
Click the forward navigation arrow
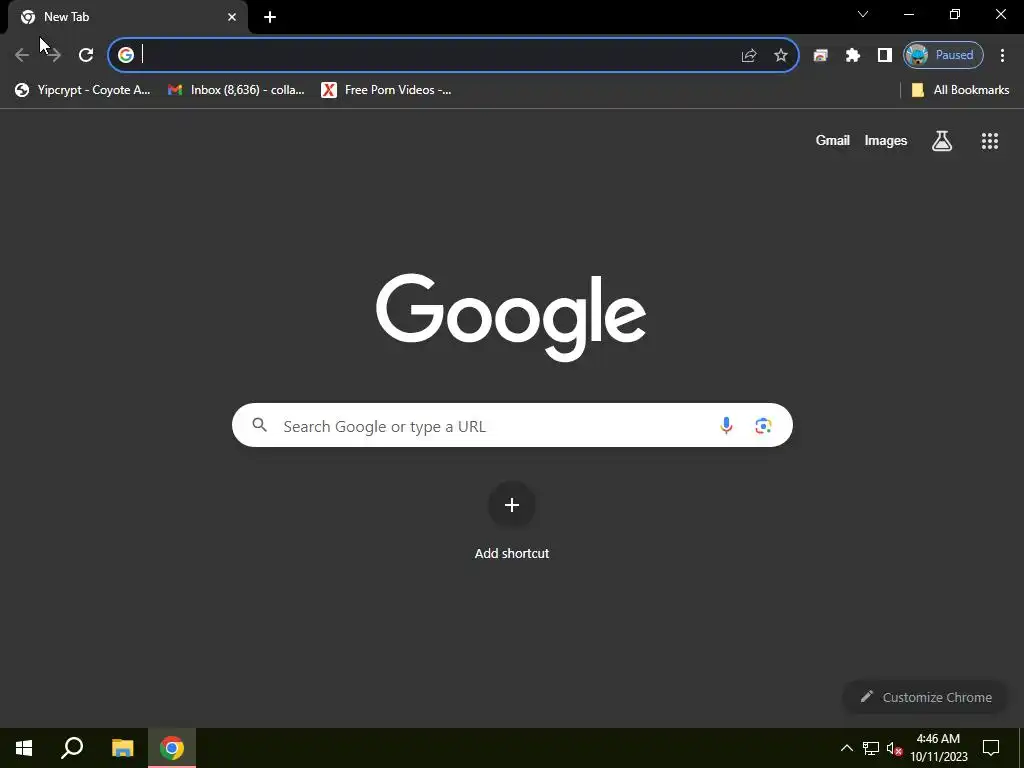54,55
